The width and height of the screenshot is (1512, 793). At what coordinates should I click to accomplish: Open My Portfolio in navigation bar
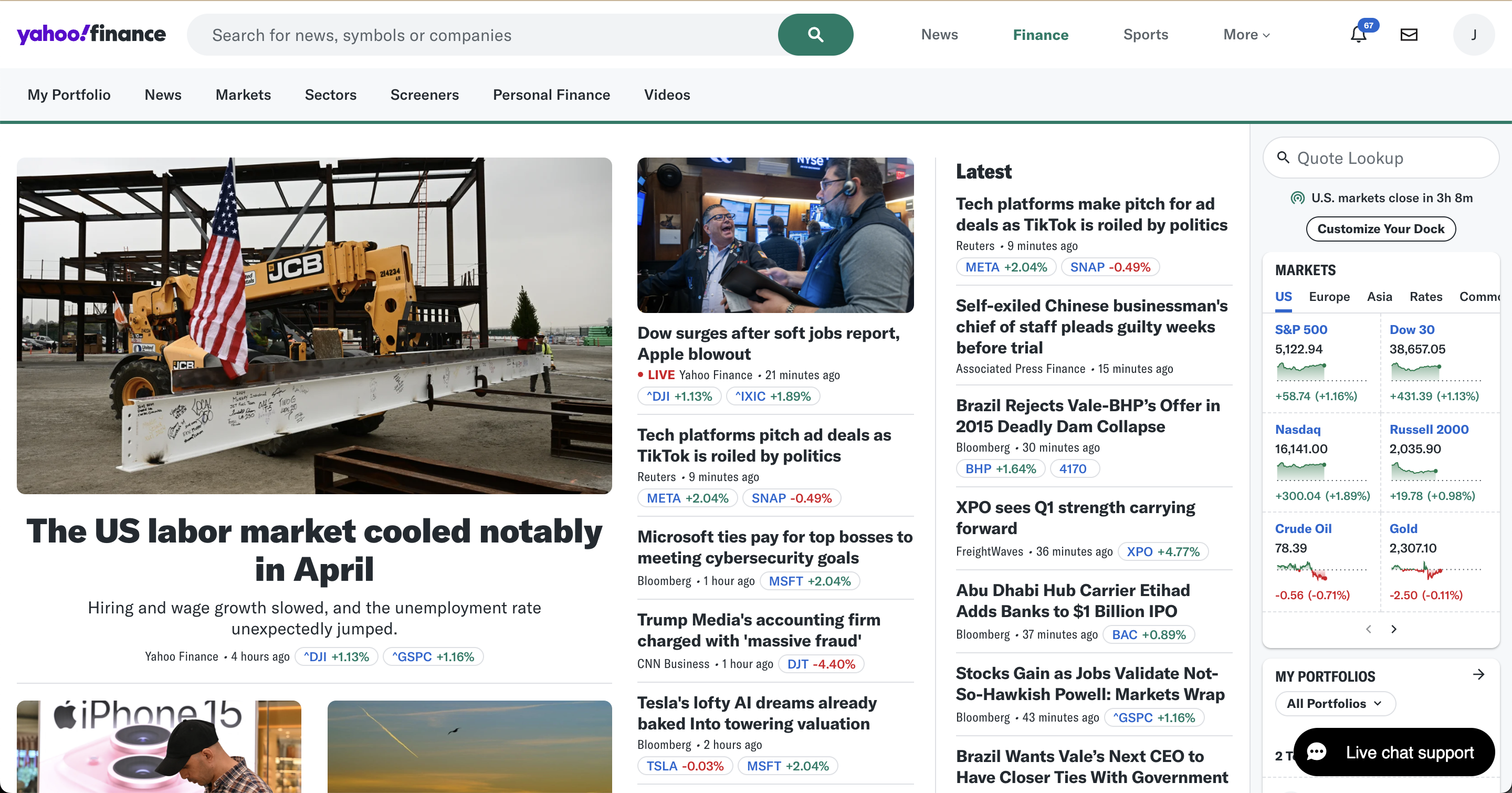[69, 95]
